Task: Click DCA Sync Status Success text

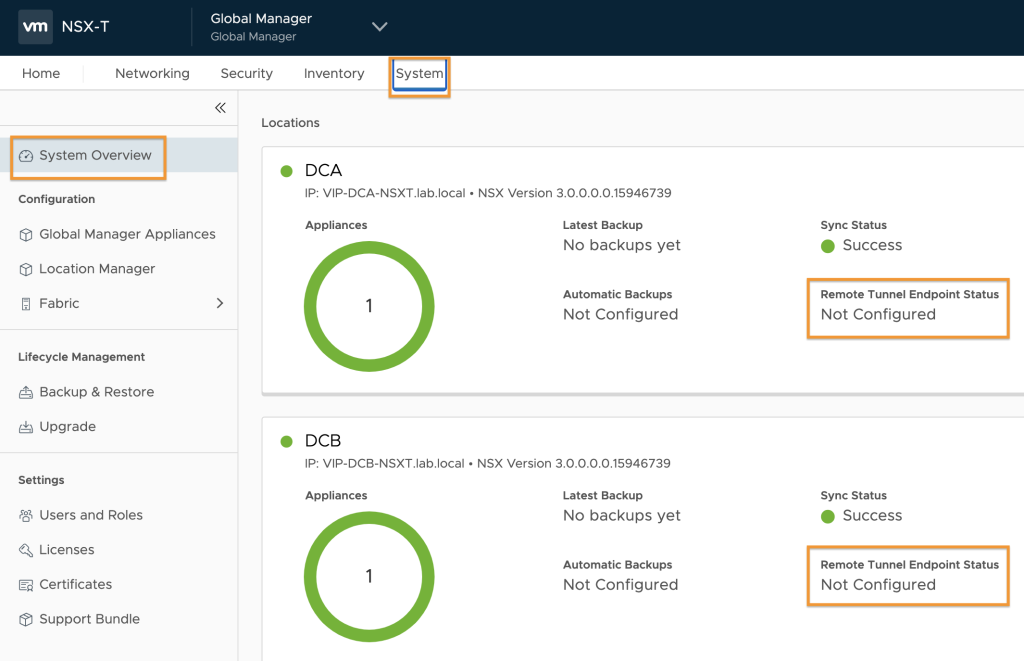Action: pos(872,245)
